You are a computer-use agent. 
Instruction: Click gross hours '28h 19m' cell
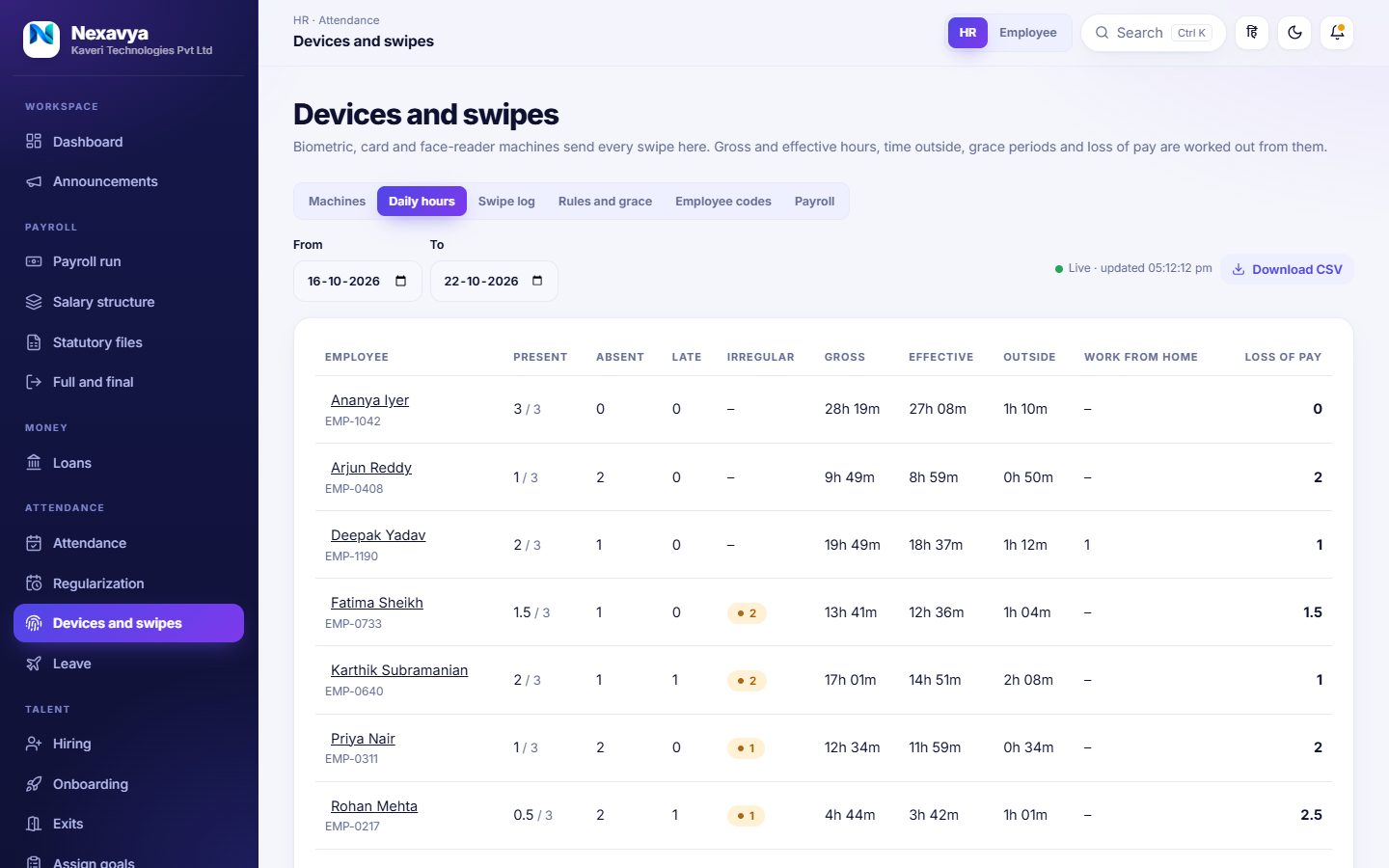(852, 409)
